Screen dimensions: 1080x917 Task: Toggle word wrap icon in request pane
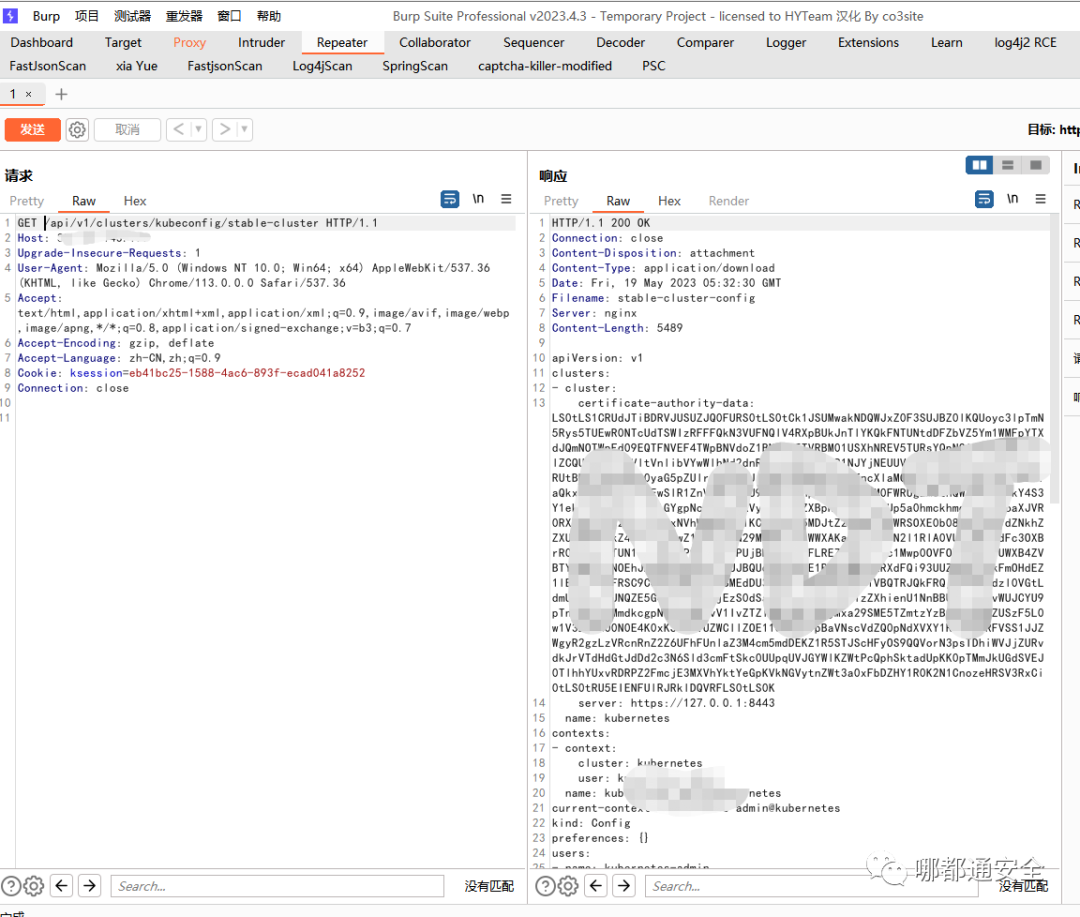pyautogui.click(x=450, y=199)
